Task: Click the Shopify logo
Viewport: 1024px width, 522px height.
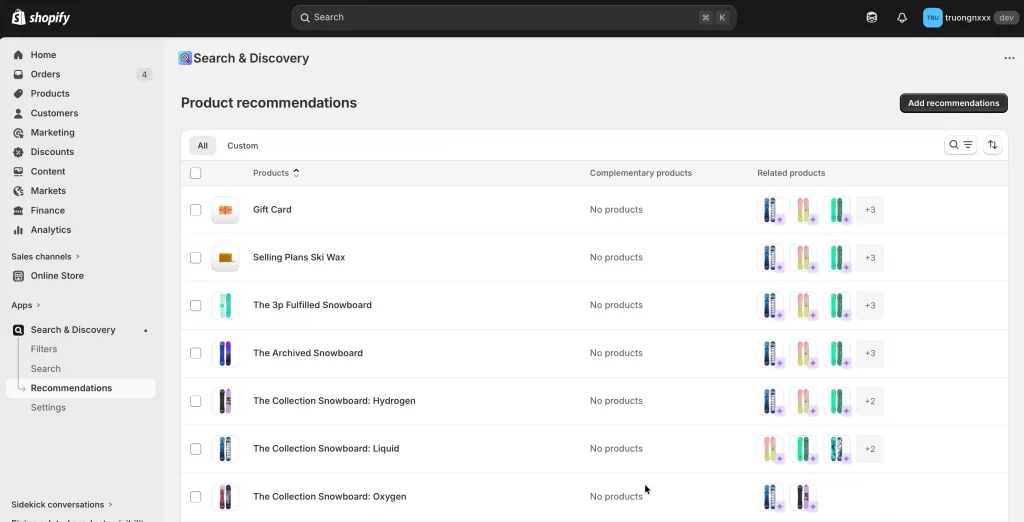Action: point(40,18)
